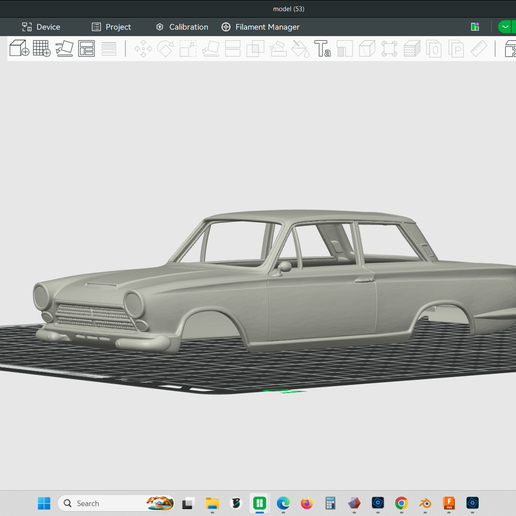Click the toolbar icon showing a zero
The height and width of the screenshot is (516, 516).
pyautogui.click(x=434, y=49)
